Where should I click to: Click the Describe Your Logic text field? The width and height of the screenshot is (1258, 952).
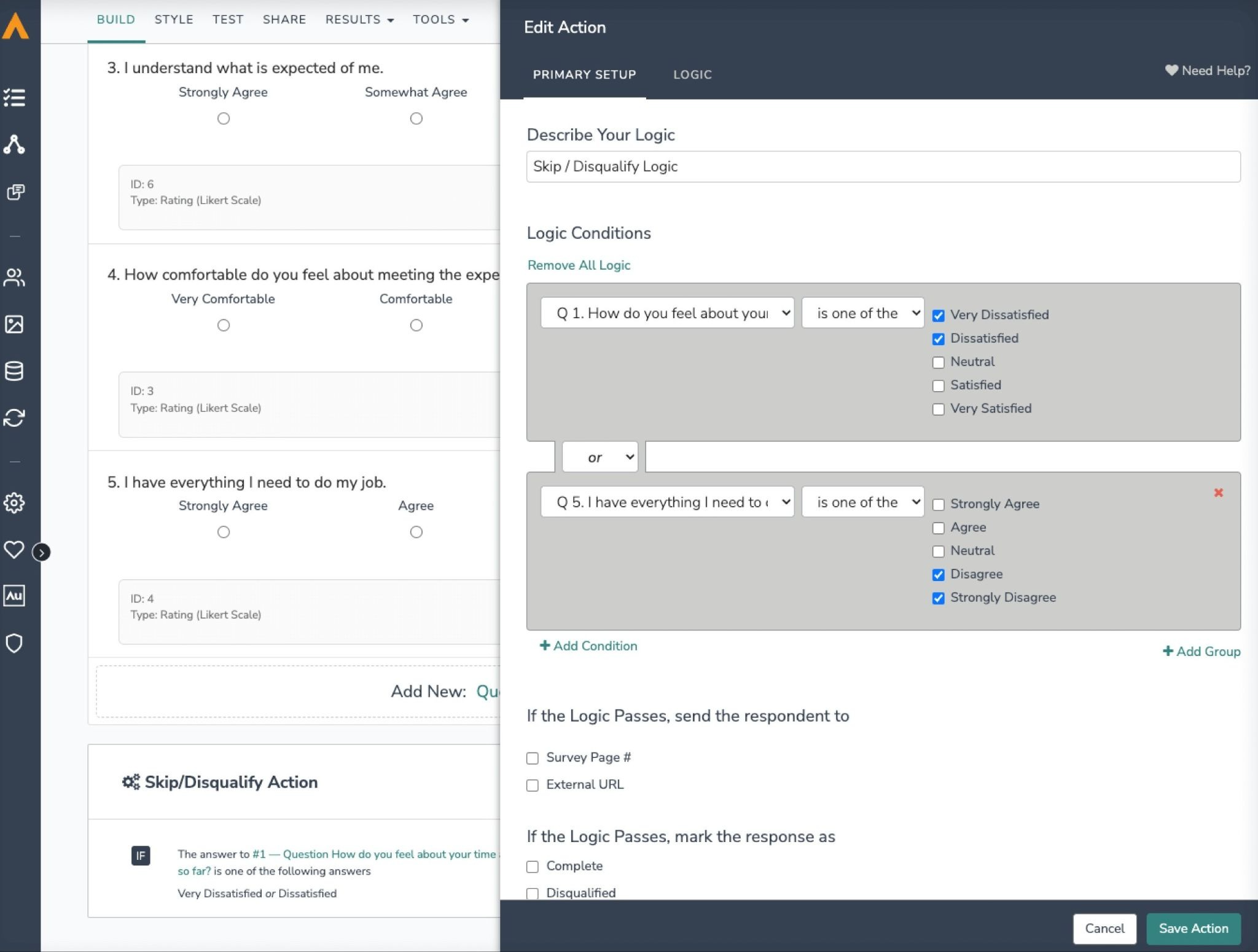883,166
